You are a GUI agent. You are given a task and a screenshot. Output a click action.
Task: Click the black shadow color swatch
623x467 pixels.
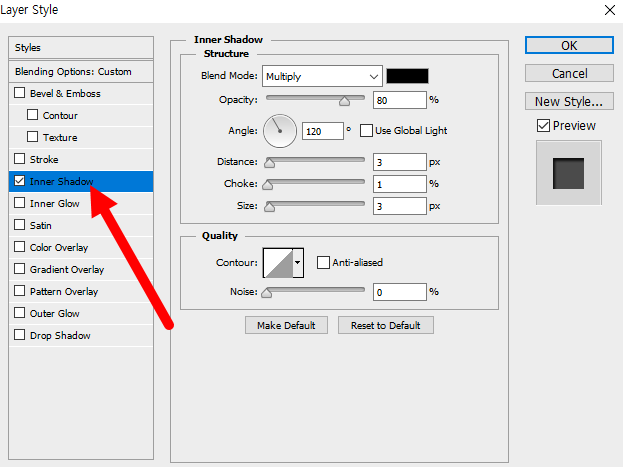pyautogui.click(x=408, y=76)
